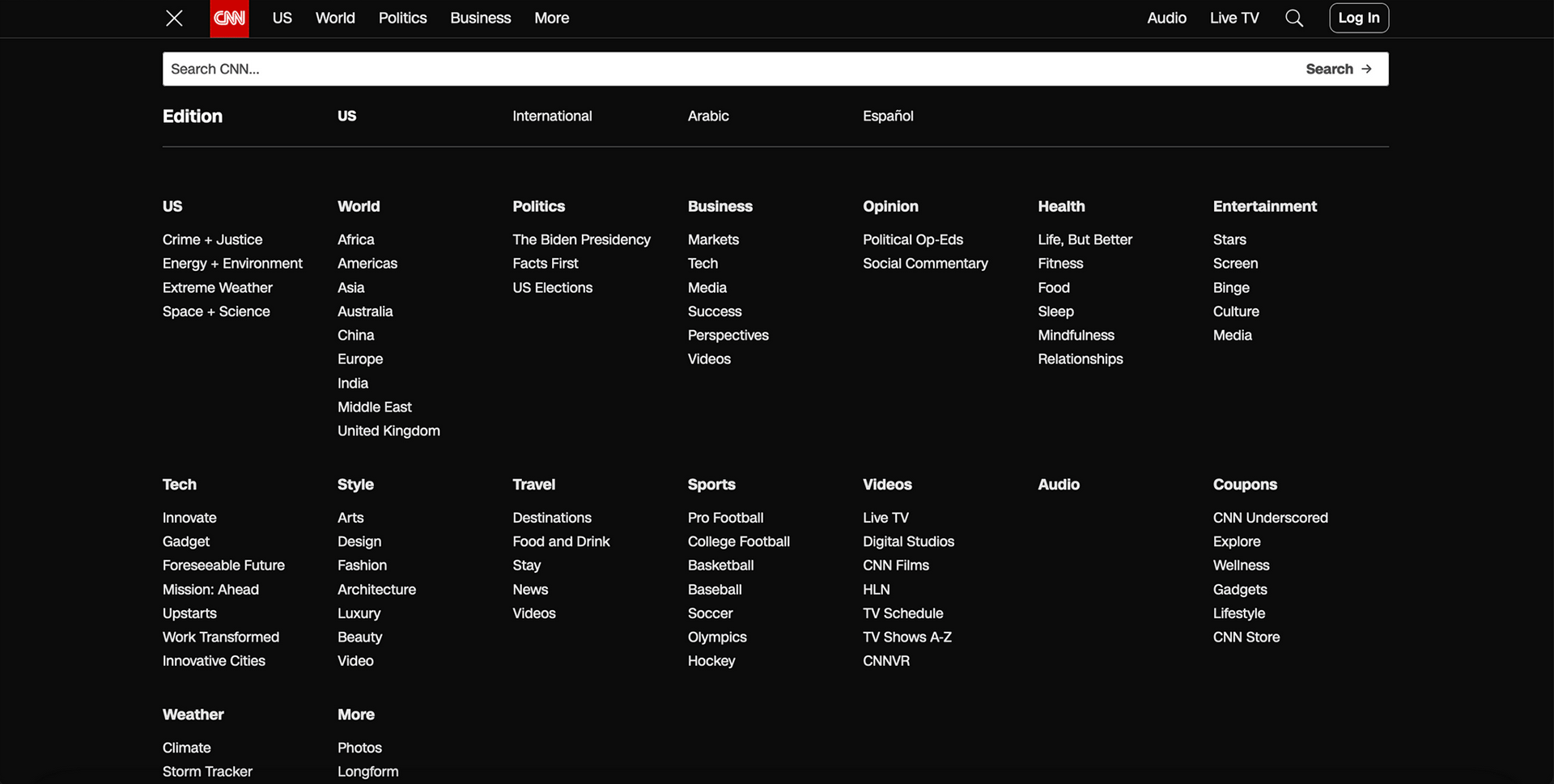1554x784 pixels.
Task: Open US in the top navigation bar
Action: (x=282, y=18)
